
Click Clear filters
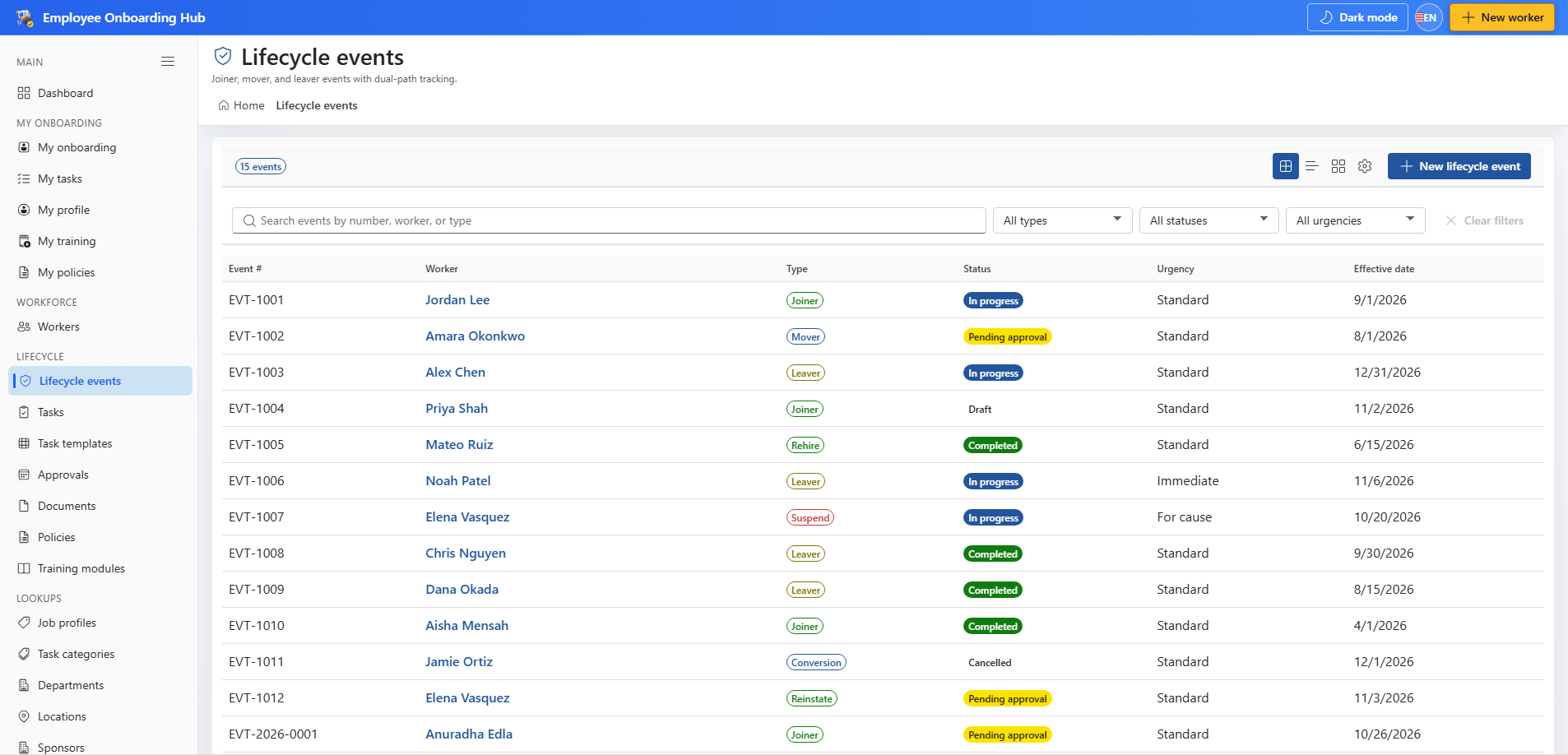1484,220
